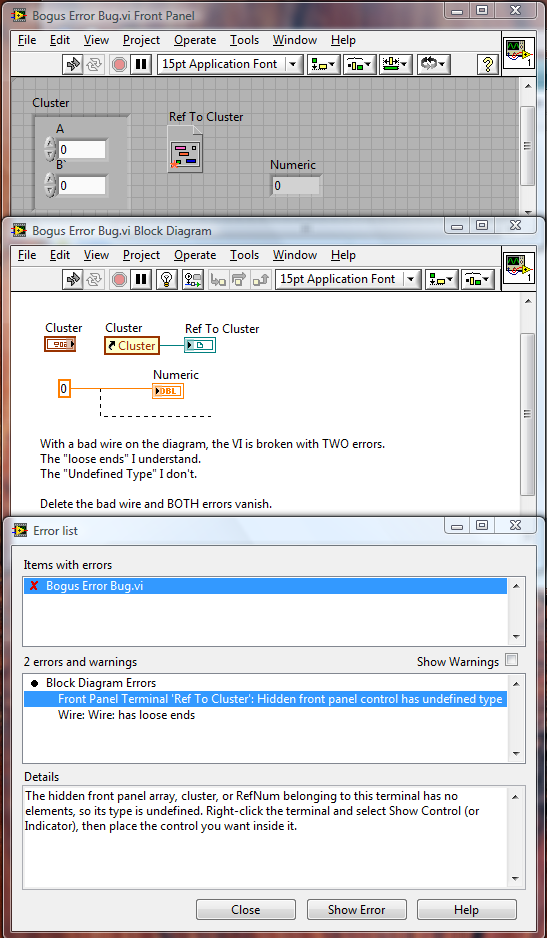547x938 pixels.
Task: Open Distribute Objects menu in Front Panel toolbar
Action: click(x=360, y=64)
